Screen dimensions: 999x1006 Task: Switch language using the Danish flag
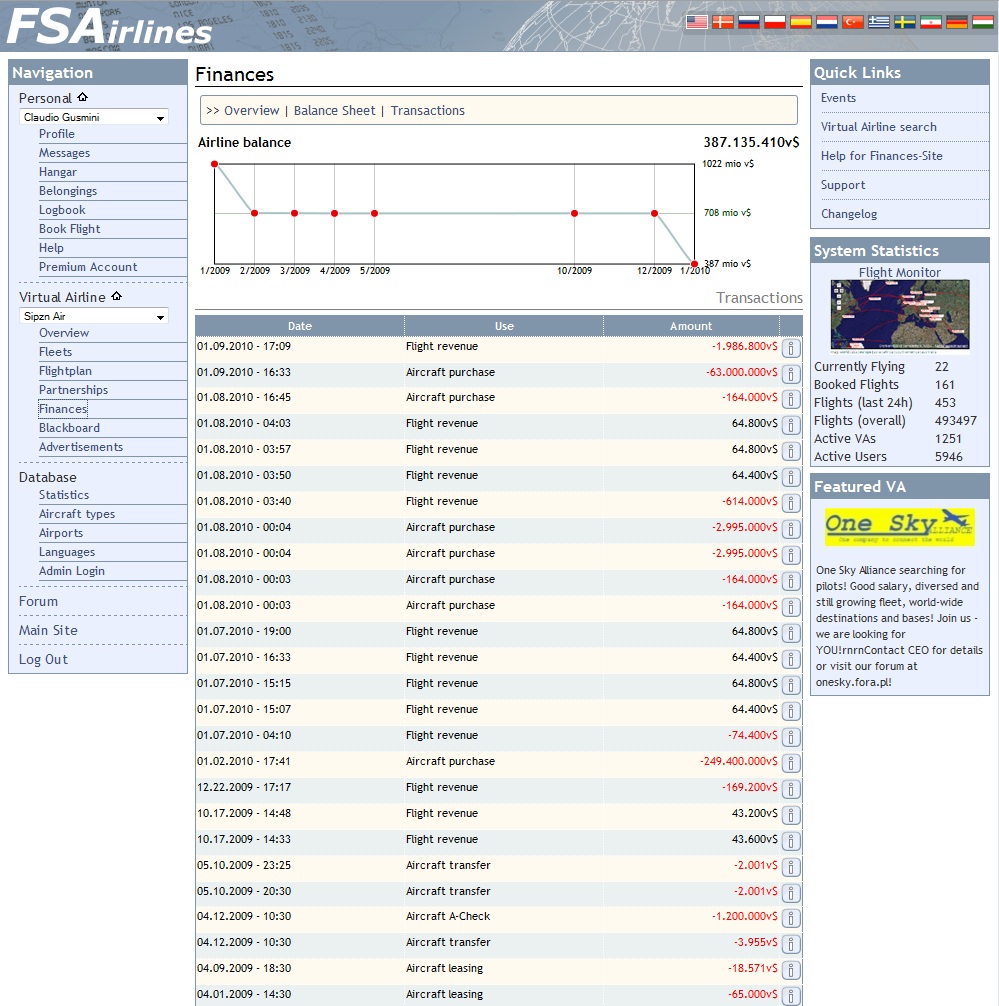(x=722, y=21)
